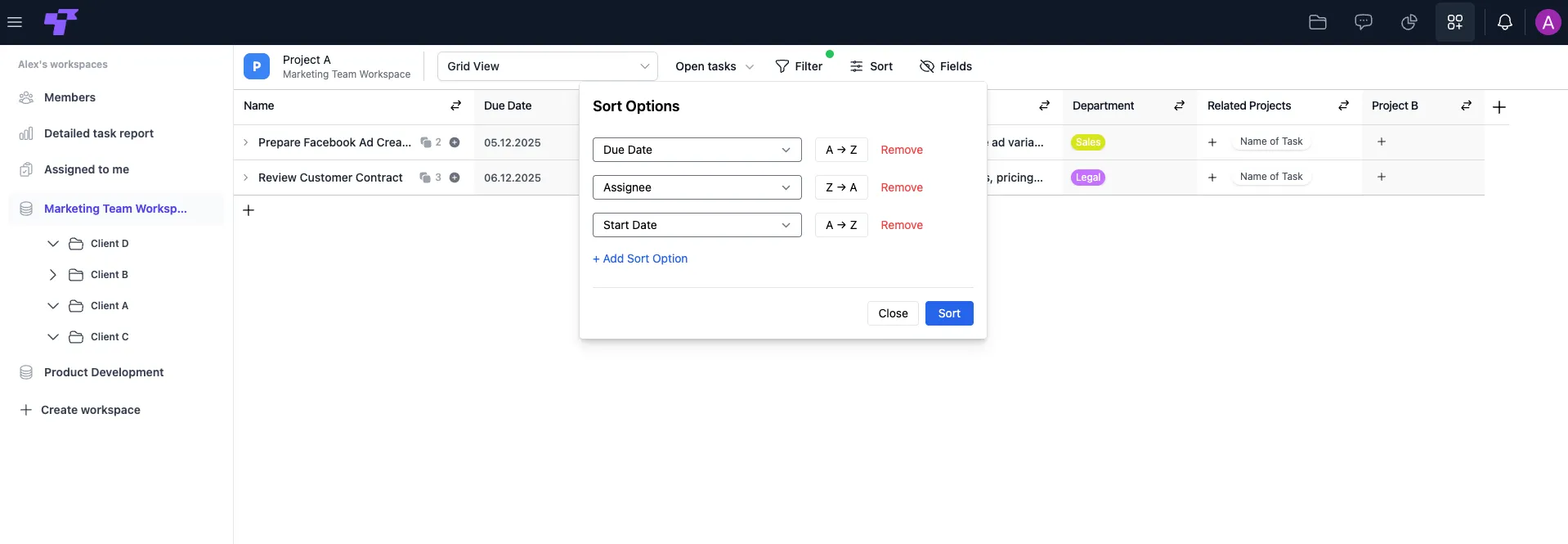Open the Due Date sort field dropdown

click(x=697, y=150)
